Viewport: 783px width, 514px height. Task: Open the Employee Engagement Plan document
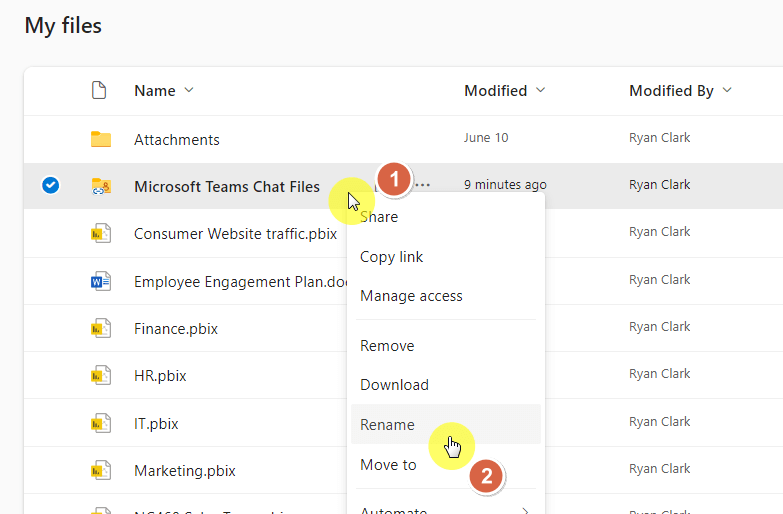[x=240, y=282]
